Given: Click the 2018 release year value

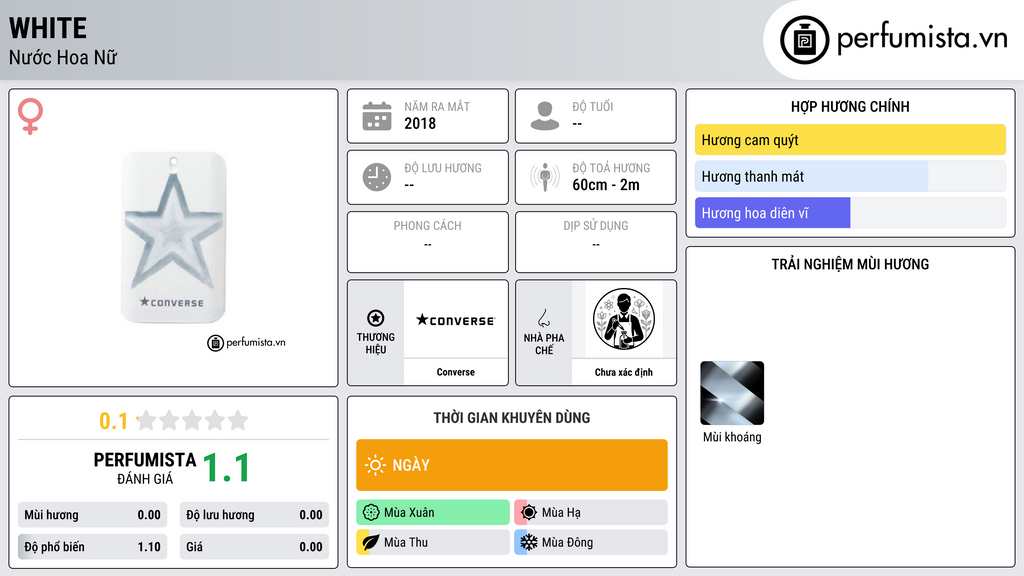Looking at the screenshot, I should [420, 123].
